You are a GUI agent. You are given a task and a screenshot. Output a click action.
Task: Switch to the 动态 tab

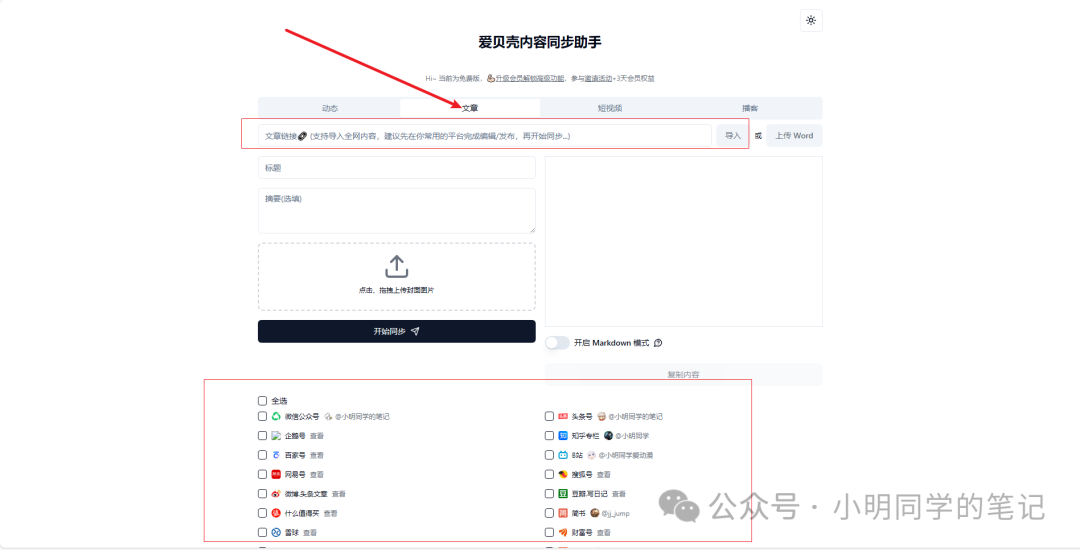tap(330, 108)
